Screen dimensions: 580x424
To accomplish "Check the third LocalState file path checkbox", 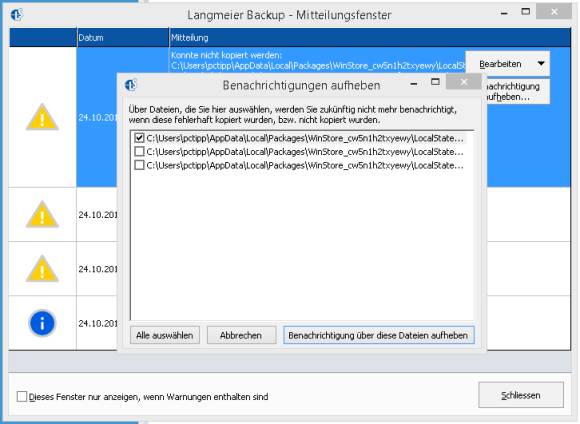I will pyautogui.click(x=139, y=165).
